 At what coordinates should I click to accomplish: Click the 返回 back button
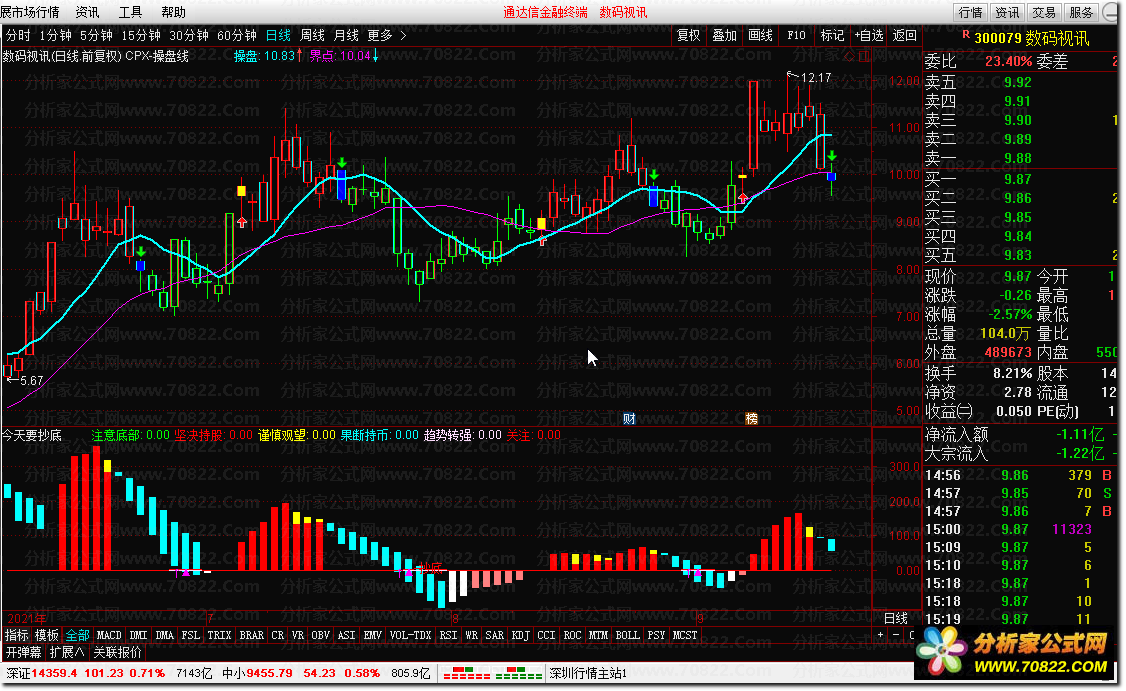tap(904, 35)
